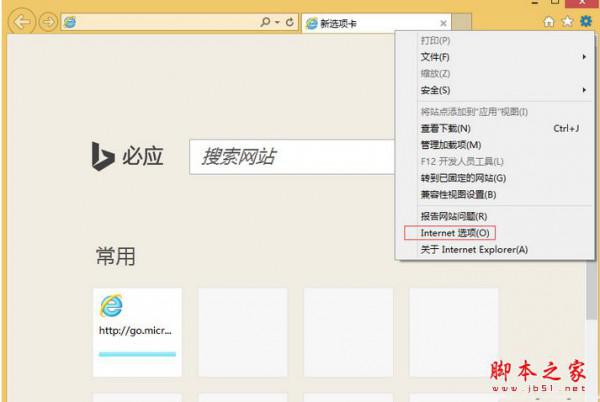Expand the 文件(F) submenu
Viewport: 600px width, 402px height.
(495, 57)
